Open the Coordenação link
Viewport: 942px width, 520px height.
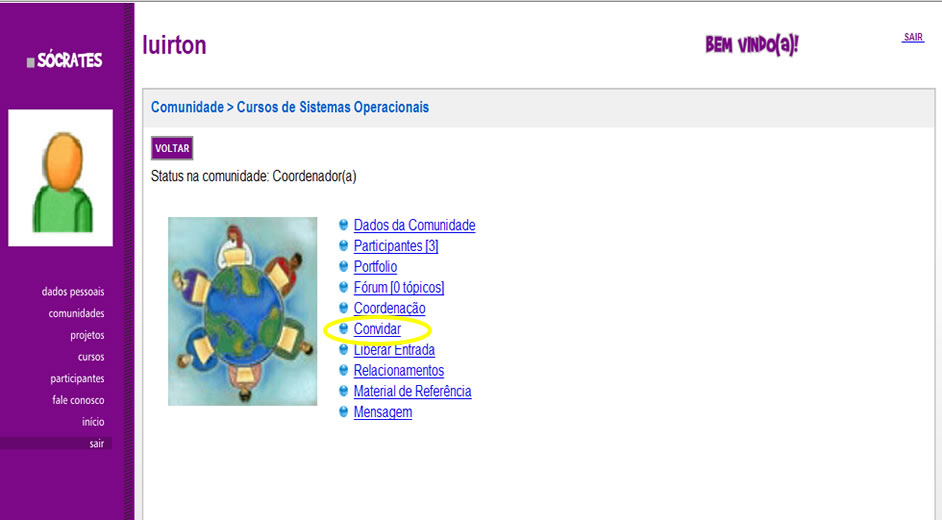point(389,309)
